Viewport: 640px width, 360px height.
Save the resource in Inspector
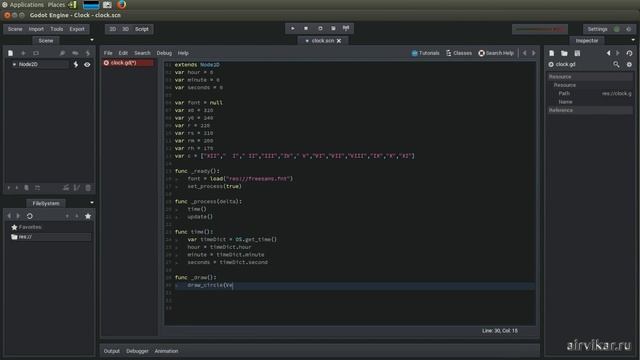577,53
